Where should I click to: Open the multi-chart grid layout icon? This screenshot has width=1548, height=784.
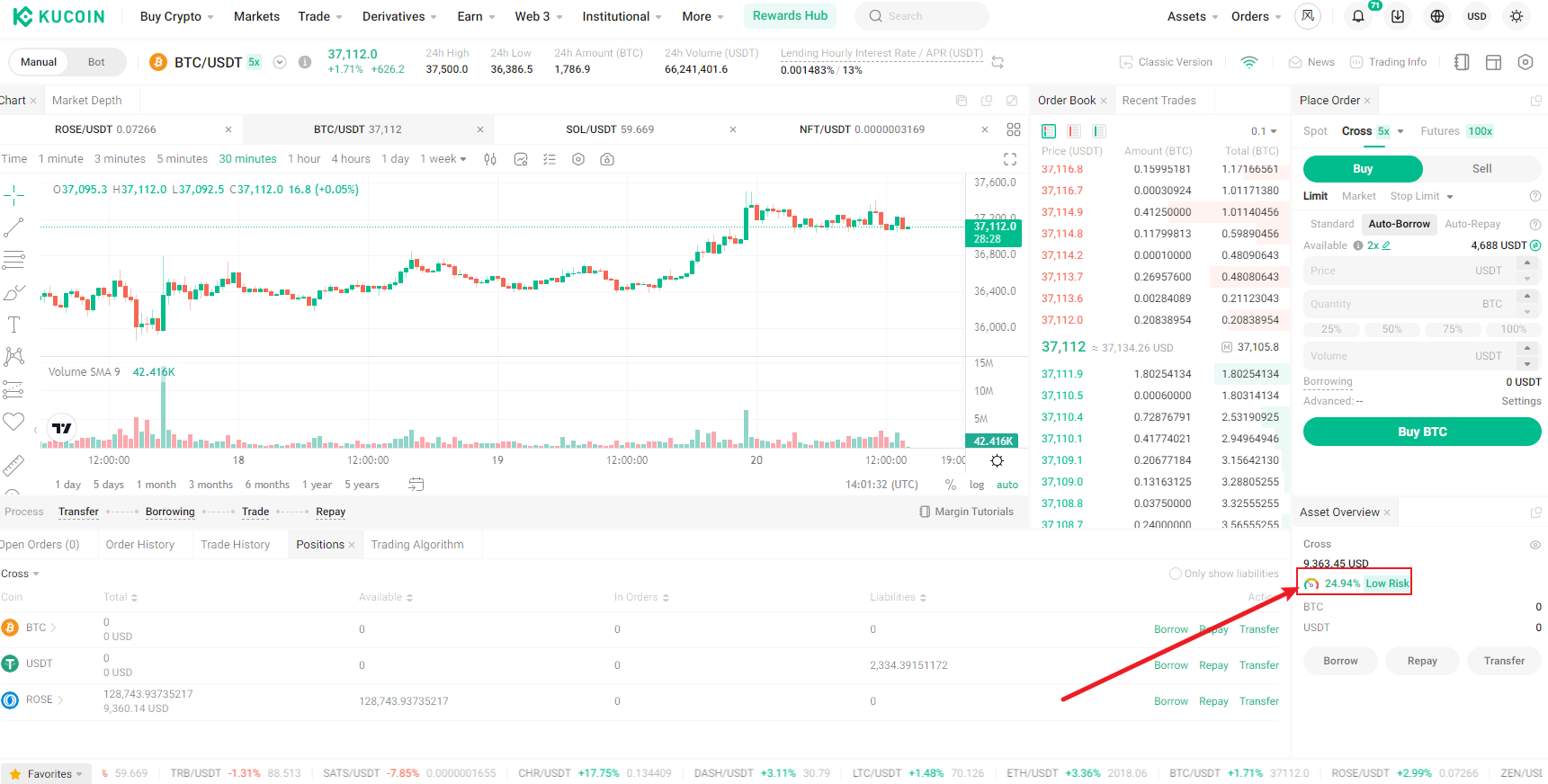click(x=1014, y=129)
